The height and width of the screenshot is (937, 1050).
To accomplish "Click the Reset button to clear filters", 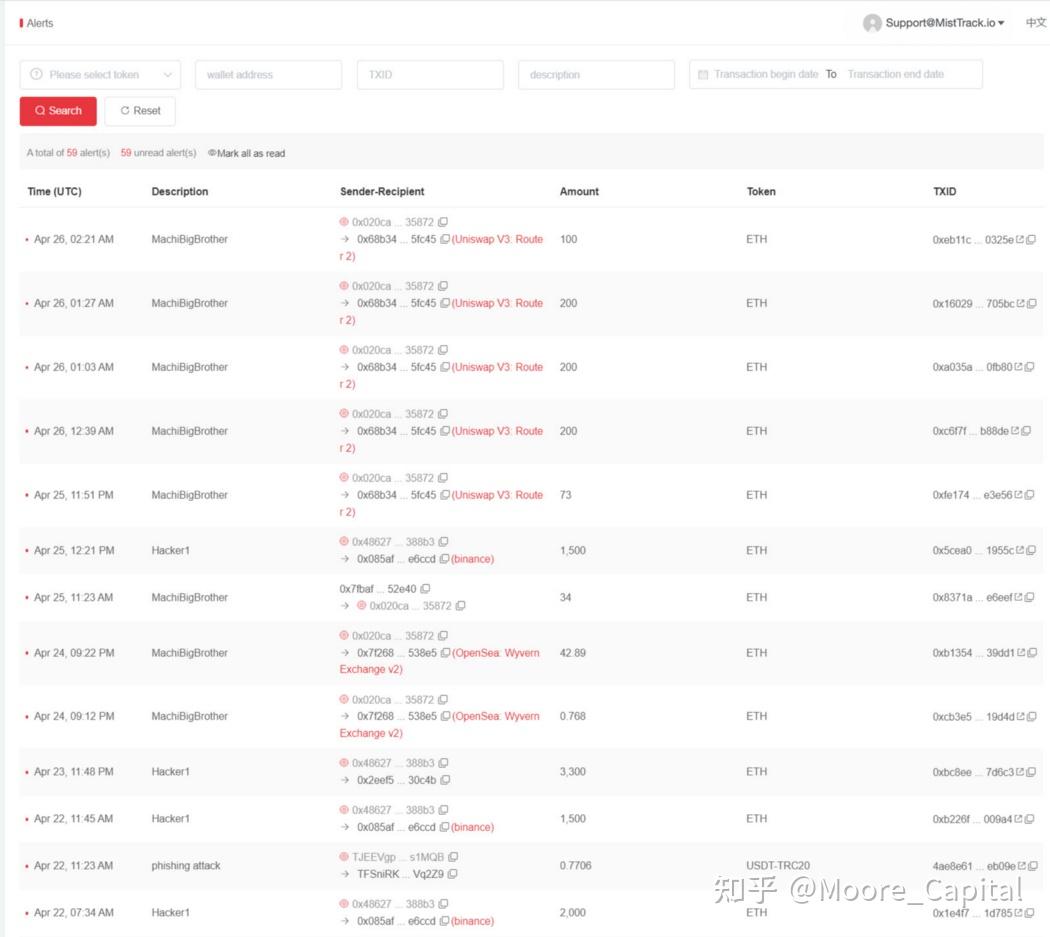I will 139,111.
